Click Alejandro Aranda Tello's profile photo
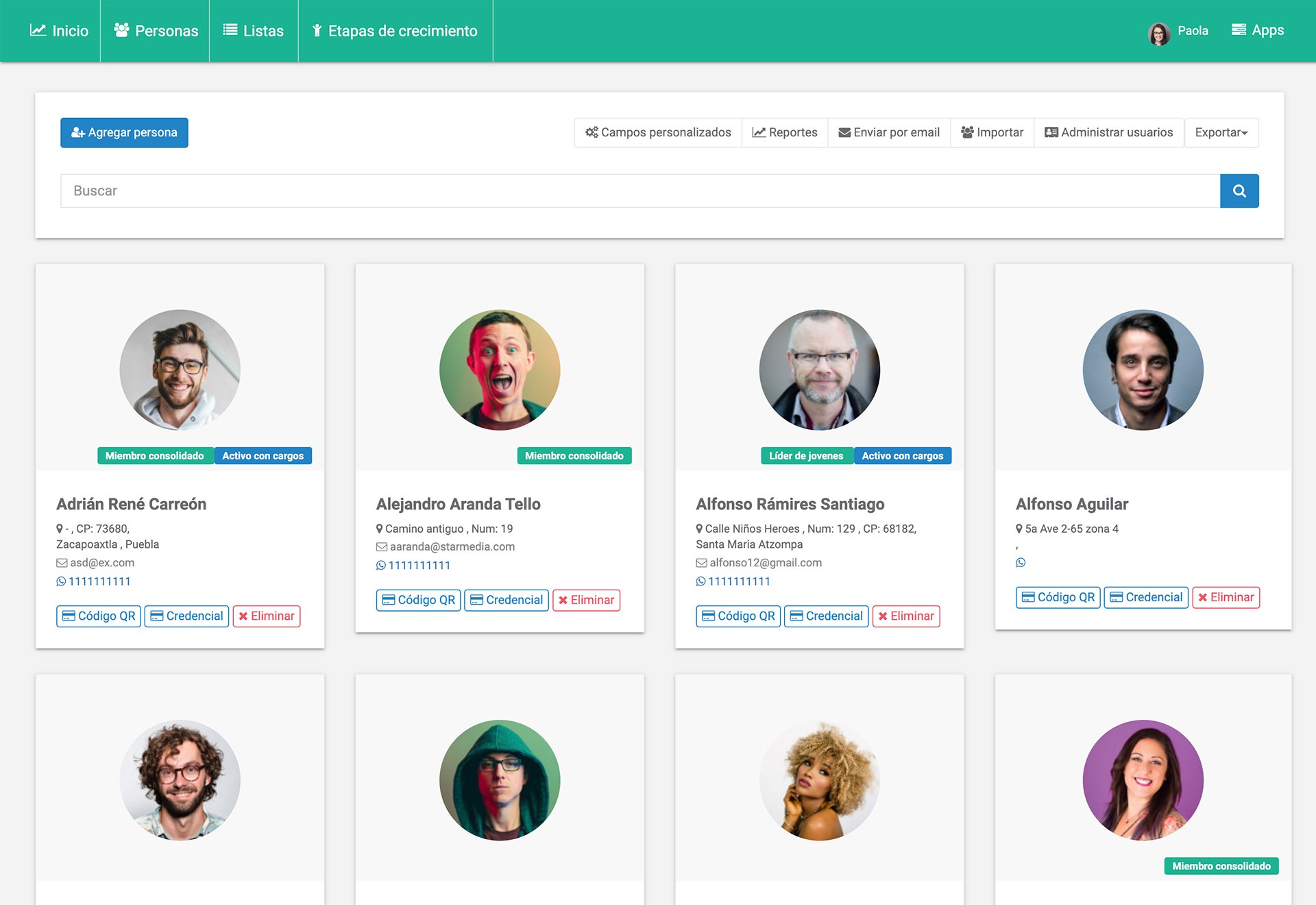Image resolution: width=1316 pixels, height=905 pixels. (x=500, y=370)
